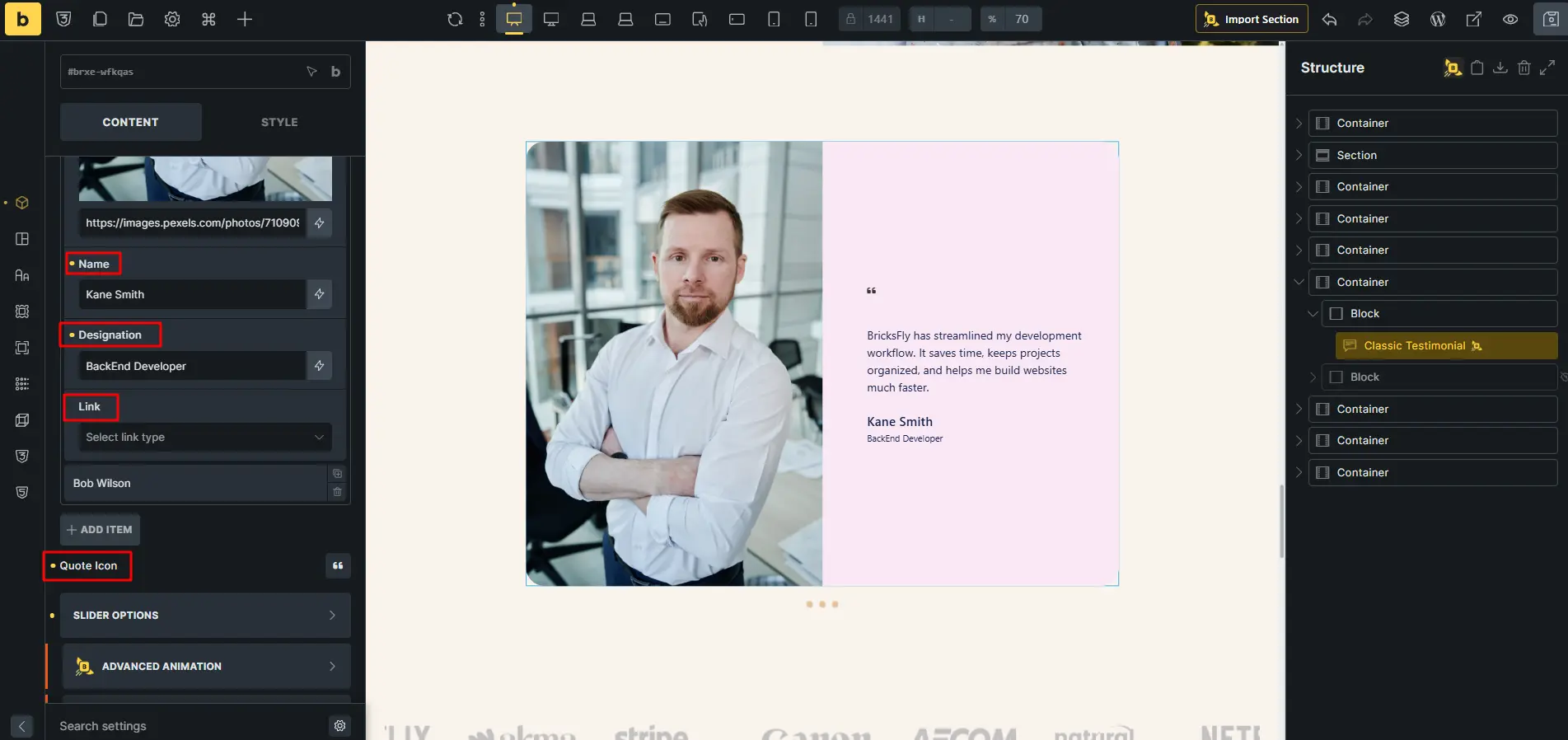The height and width of the screenshot is (740, 1568).
Task: Select the active desktop breakpoint icon
Action: [x=514, y=19]
